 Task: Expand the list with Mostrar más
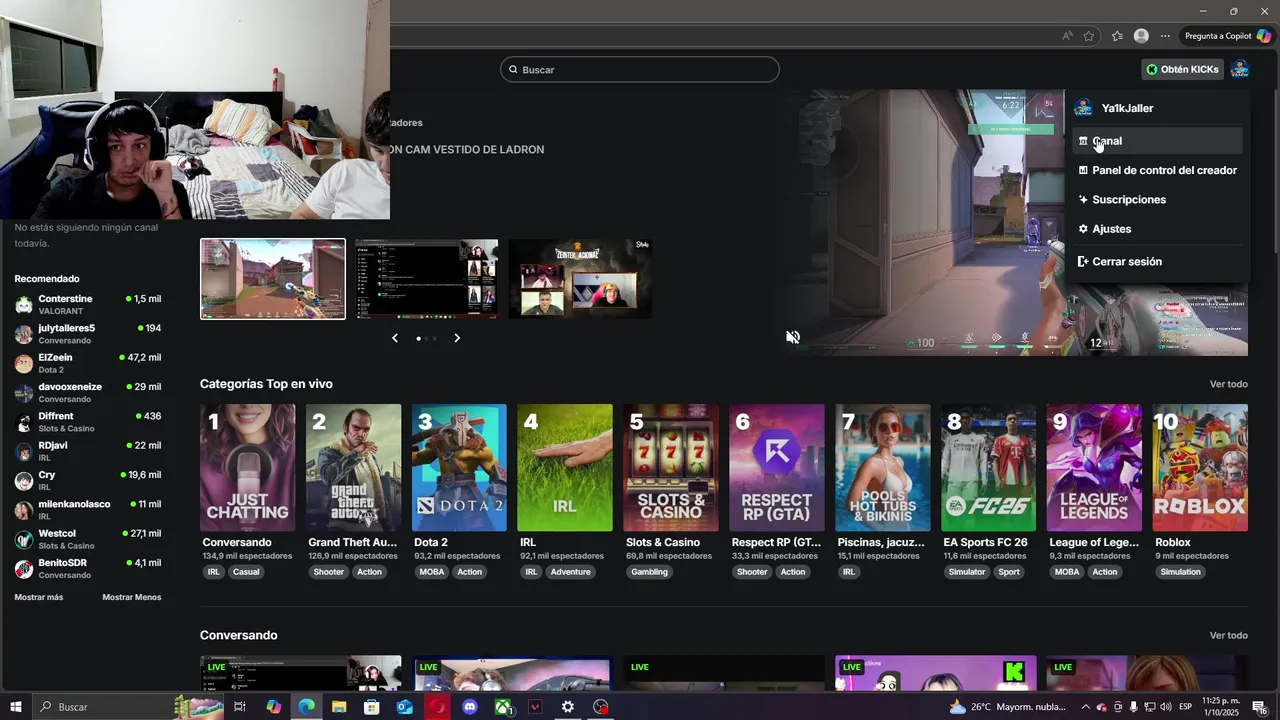[x=39, y=597]
